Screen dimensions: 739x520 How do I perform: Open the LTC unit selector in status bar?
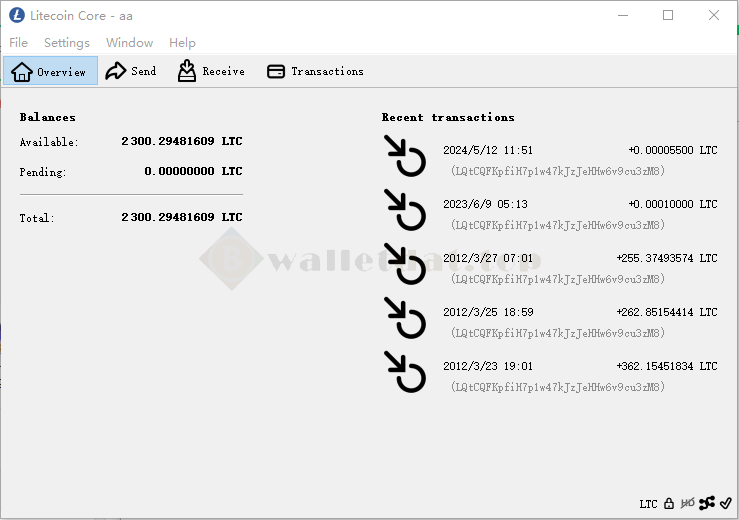[648, 504]
